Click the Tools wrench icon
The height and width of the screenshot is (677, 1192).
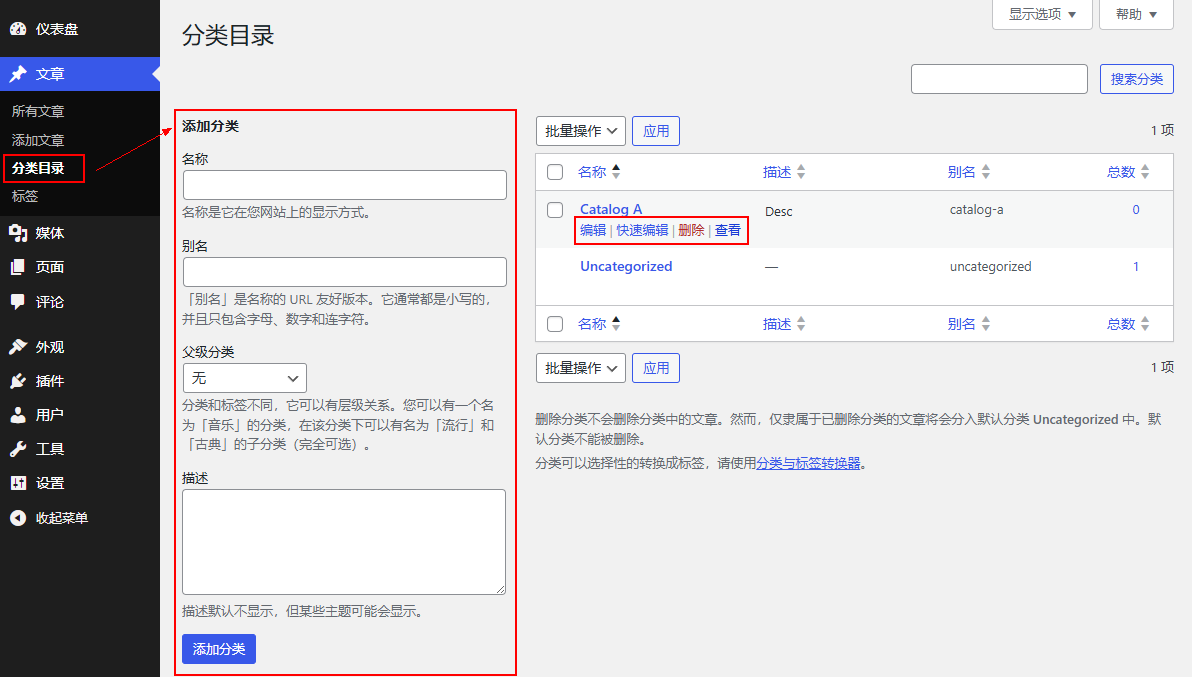[x=18, y=449]
